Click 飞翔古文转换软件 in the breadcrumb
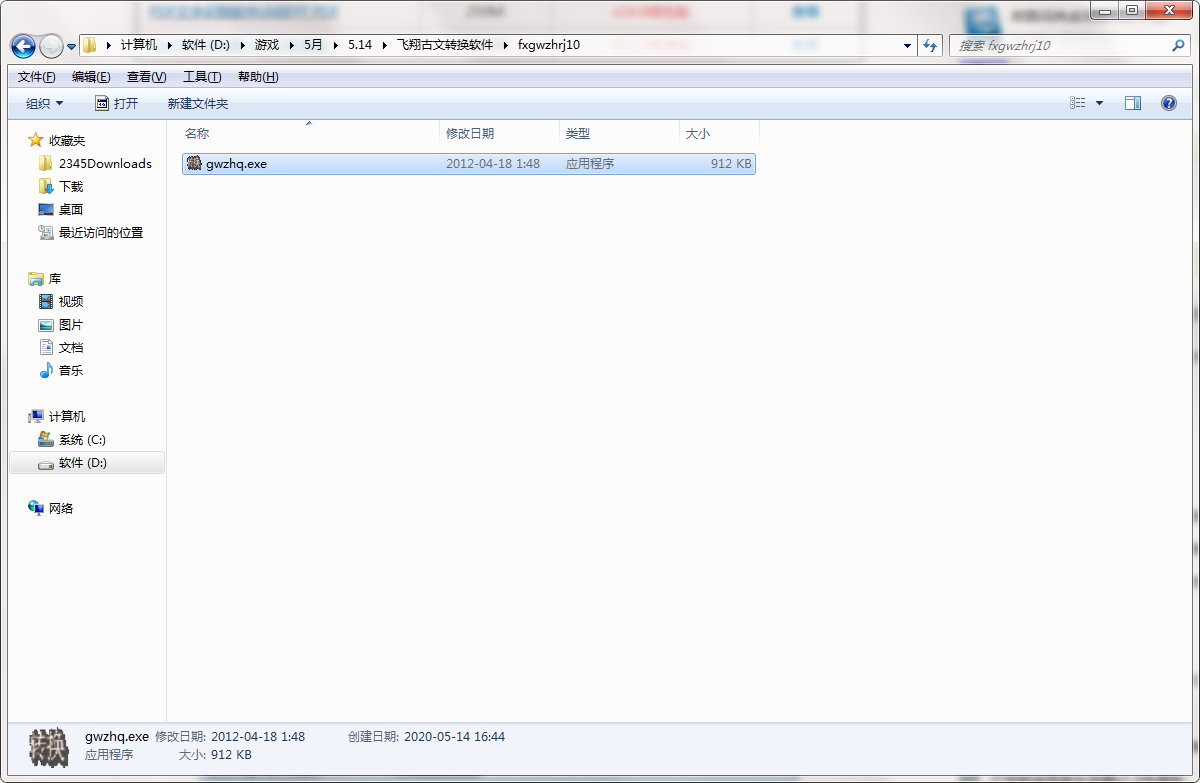This screenshot has width=1200, height=783. pos(445,45)
